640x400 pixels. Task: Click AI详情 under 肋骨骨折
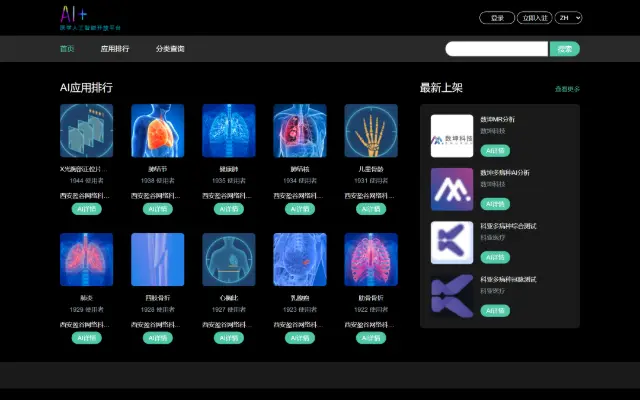tap(371, 338)
